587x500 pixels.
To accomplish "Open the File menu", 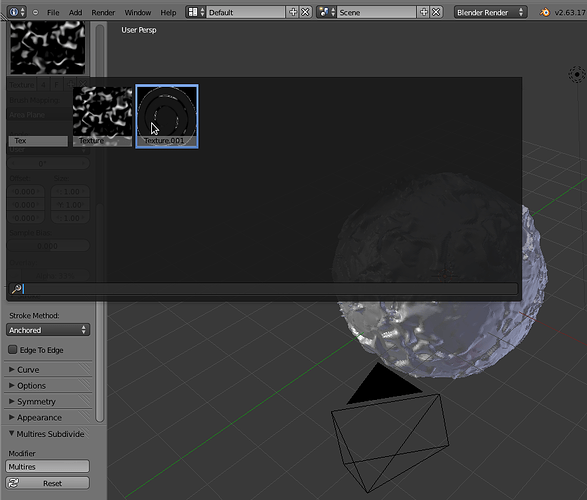I will pyautogui.click(x=53, y=13).
